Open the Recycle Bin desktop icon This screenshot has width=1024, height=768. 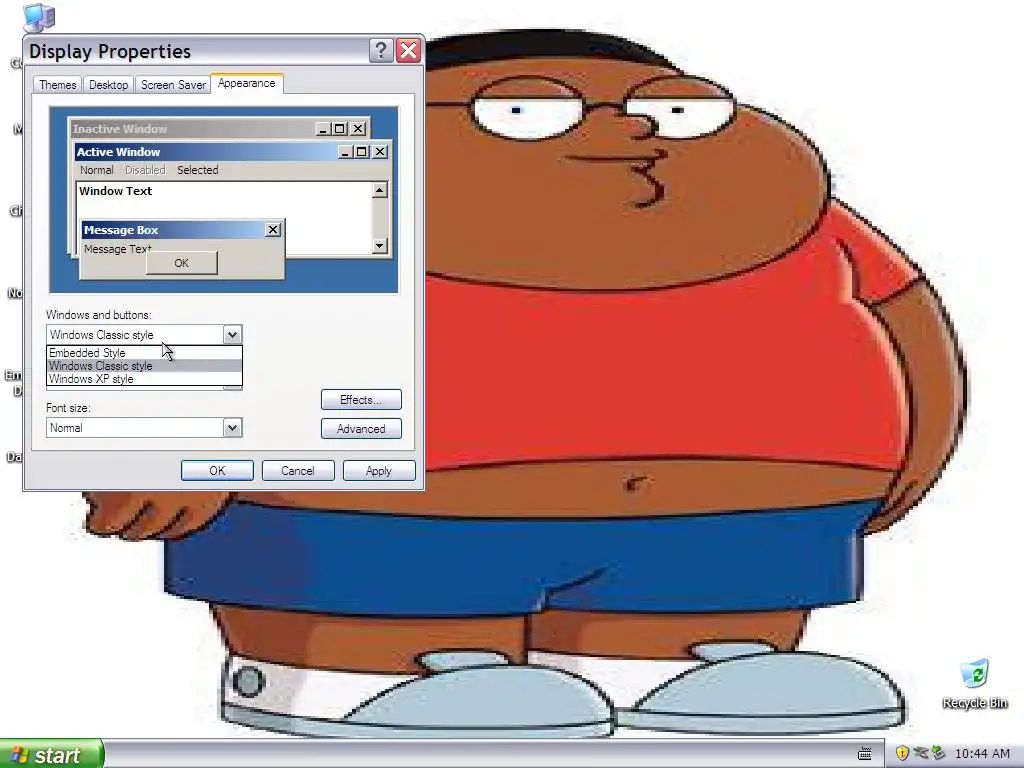974,684
